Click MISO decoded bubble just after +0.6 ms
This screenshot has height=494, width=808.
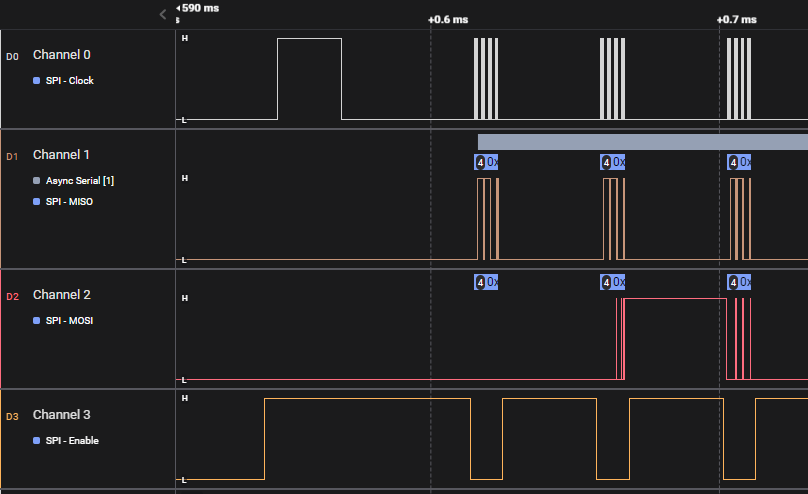[x=486, y=162]
